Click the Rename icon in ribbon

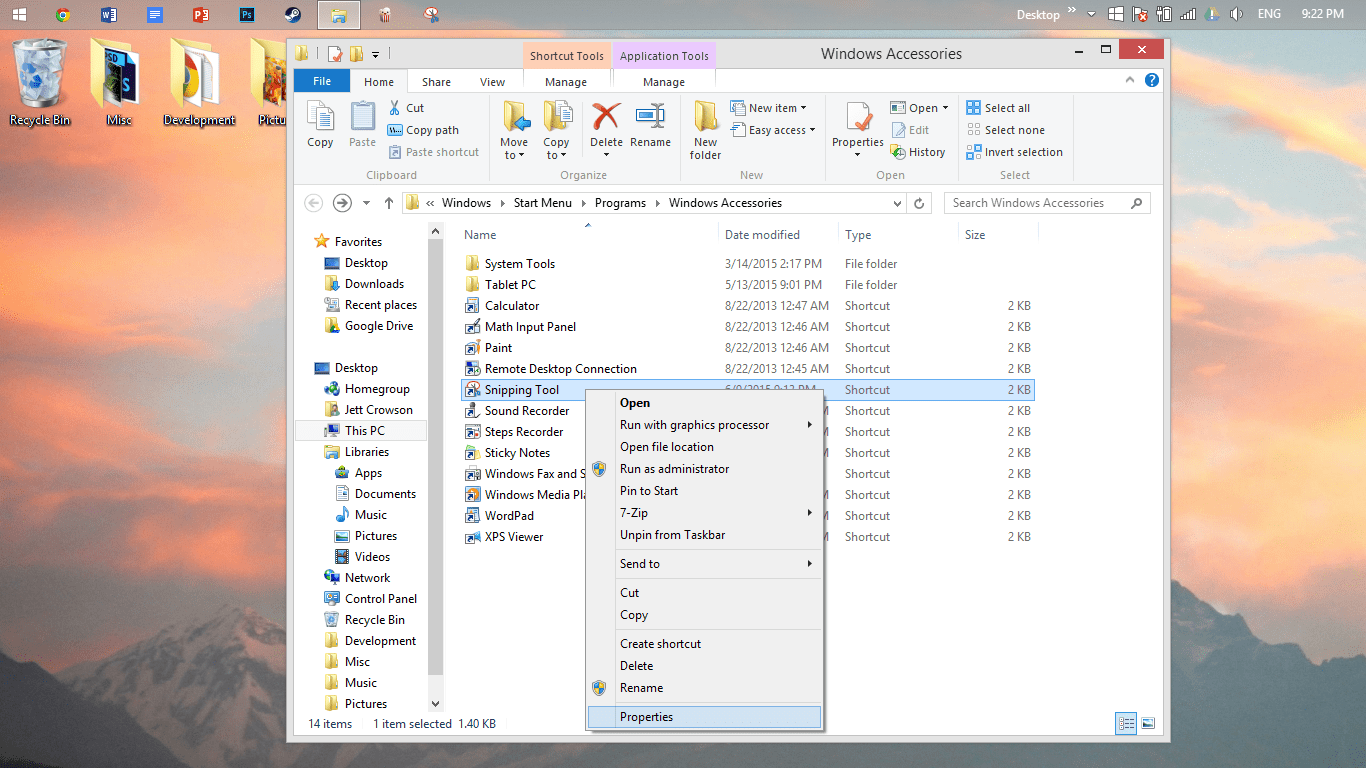point(650,118)
